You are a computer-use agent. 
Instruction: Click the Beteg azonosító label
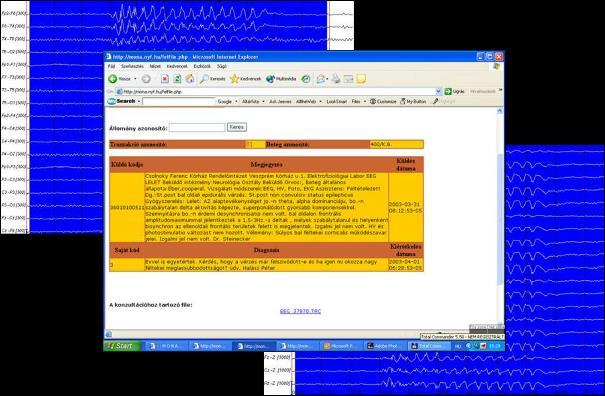point(287,144)
